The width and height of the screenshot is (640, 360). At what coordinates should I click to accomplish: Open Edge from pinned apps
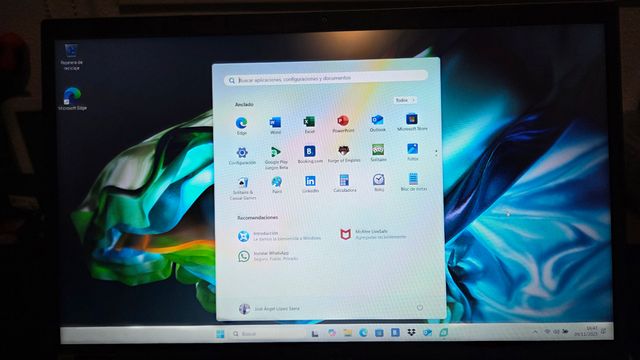(x=241, y=126)
